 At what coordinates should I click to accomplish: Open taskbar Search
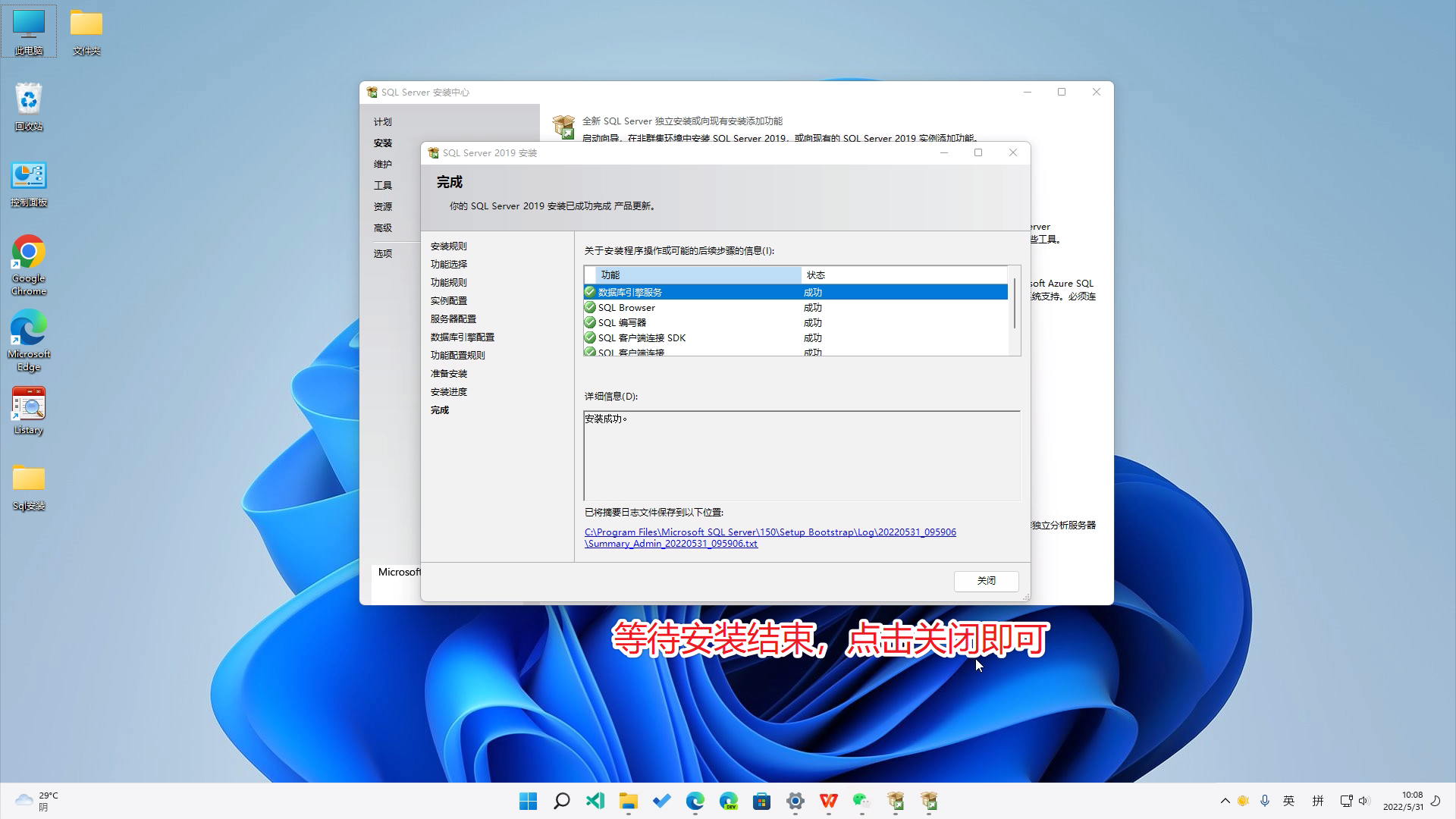(562, 801)
